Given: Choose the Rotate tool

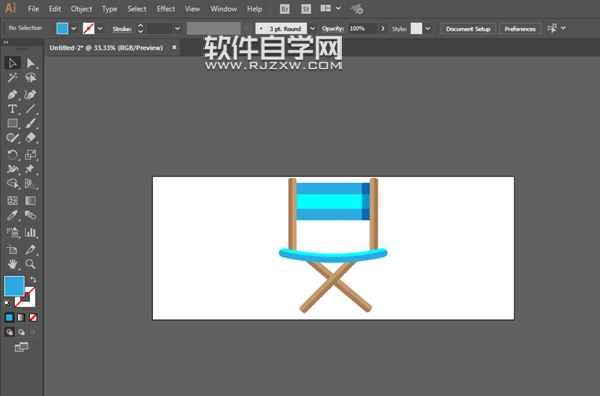Looking at the screenshot, I should pos(12,155).
